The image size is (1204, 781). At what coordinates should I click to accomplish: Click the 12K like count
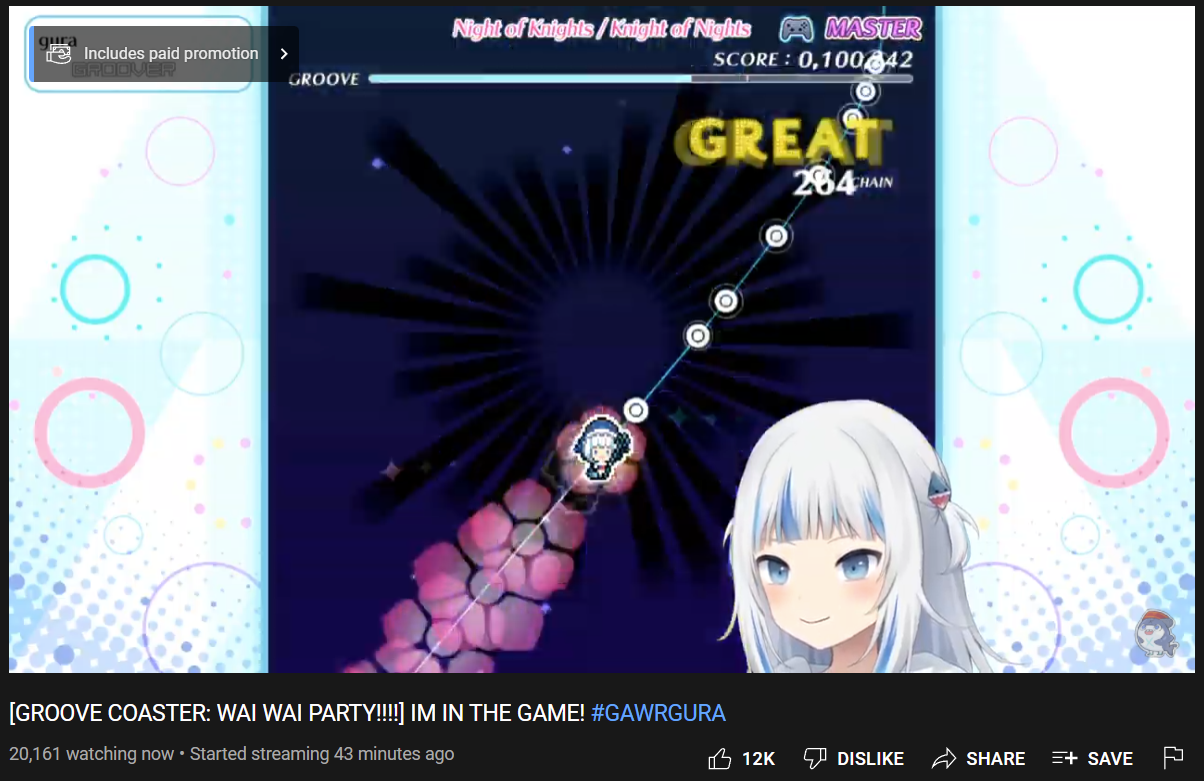tap(758, 759)
